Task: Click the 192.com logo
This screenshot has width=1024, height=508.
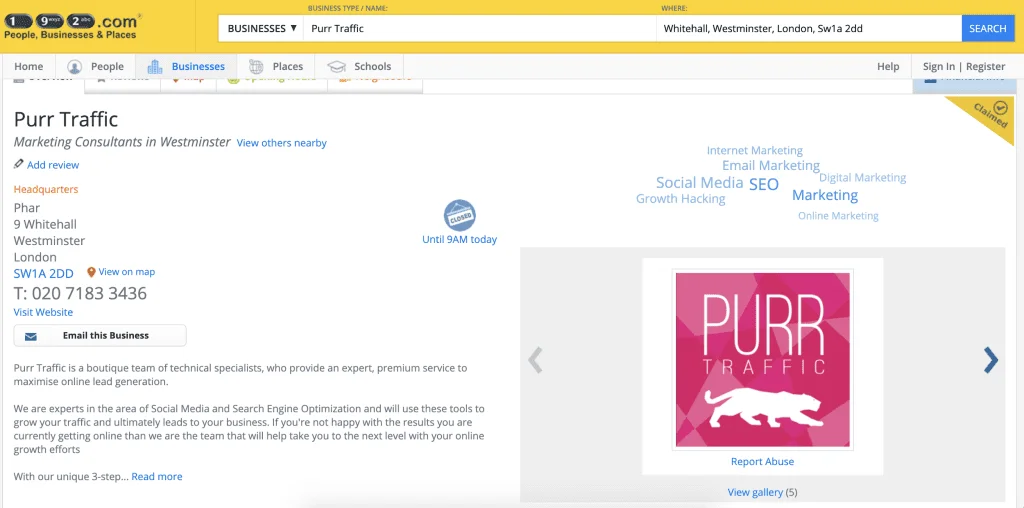Action: [72, 26]
